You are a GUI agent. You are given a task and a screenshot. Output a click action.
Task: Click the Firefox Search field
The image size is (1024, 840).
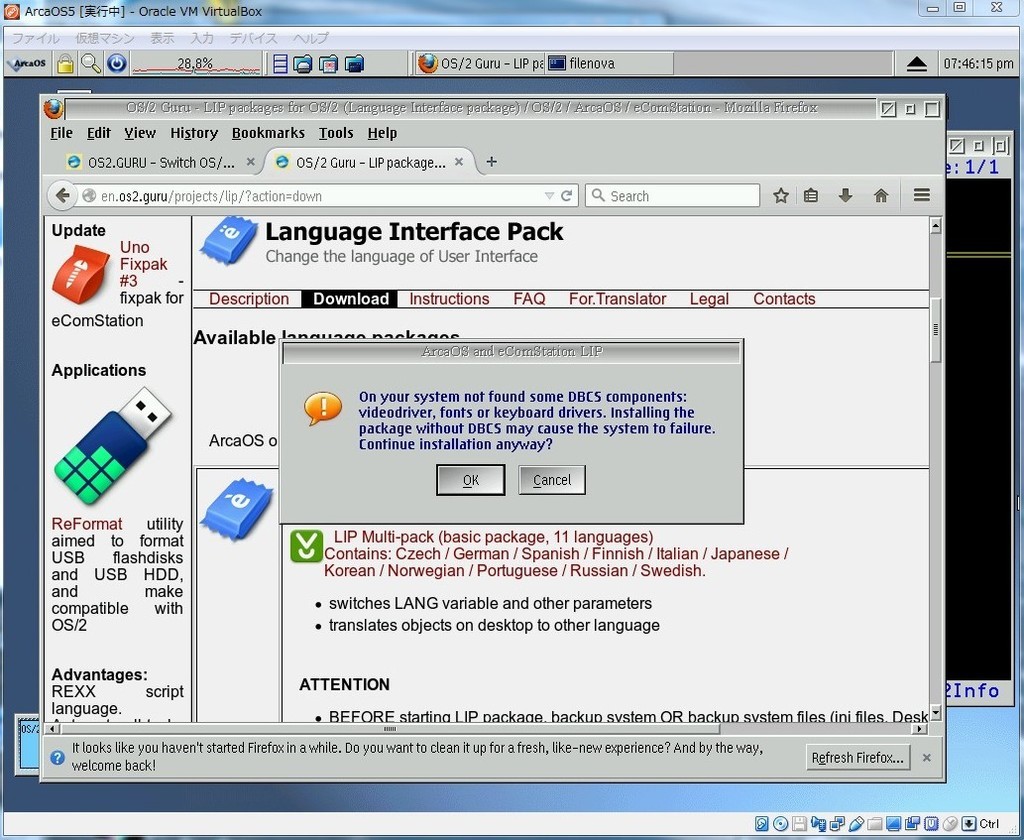(x=673, y=196)
